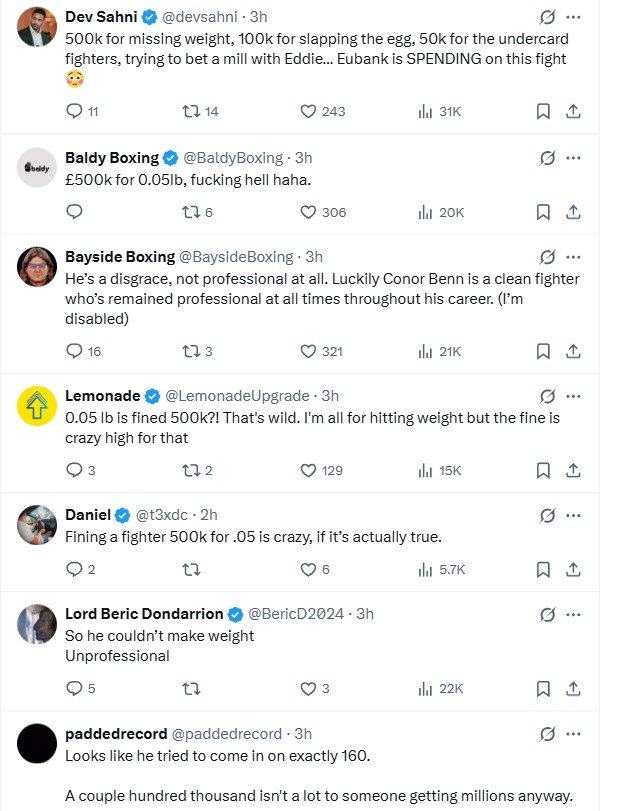Expand three-dot menu on paddedrecord's tweet
620x811 pixels.
click(573, 735)
